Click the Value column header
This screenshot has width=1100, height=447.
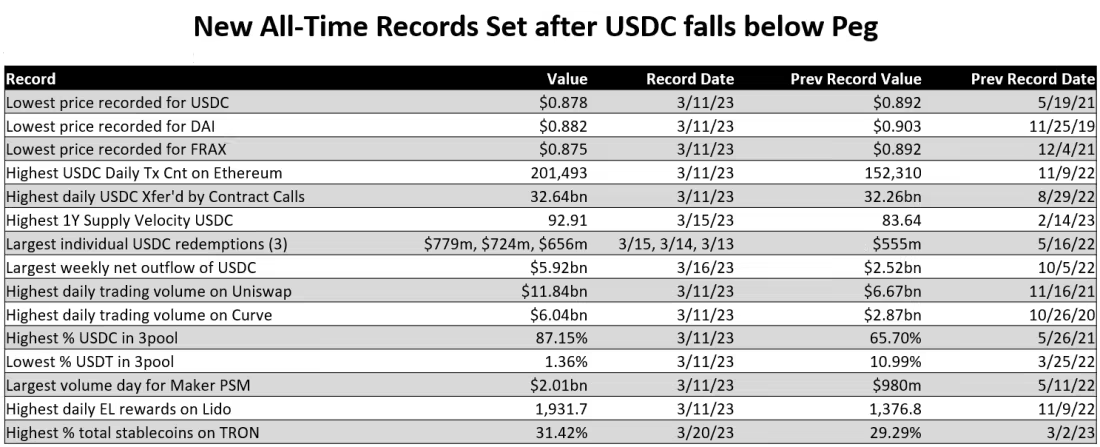[567, 79]
